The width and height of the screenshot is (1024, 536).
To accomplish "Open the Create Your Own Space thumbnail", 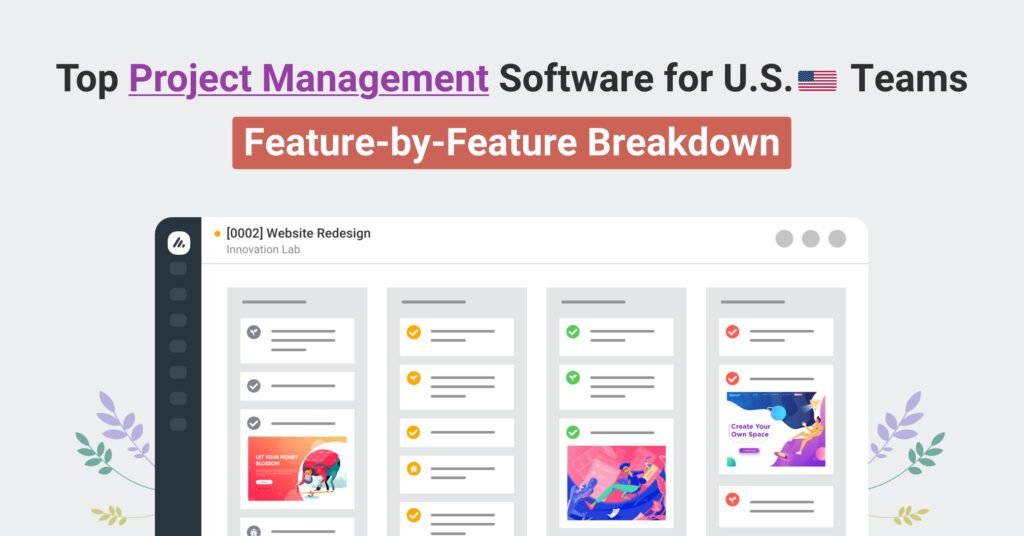I will (x=776, y=429).
